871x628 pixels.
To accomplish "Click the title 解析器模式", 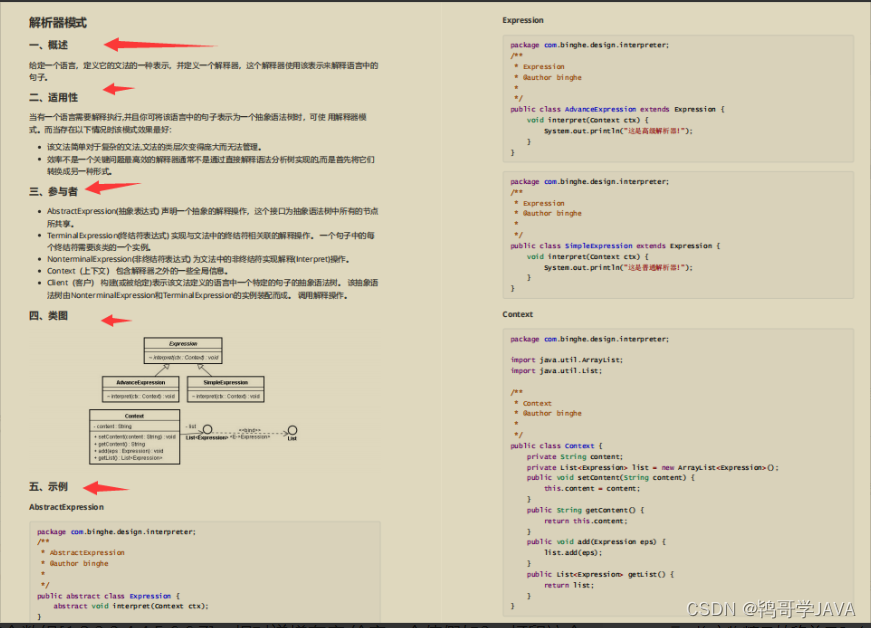I will (58, 23).
